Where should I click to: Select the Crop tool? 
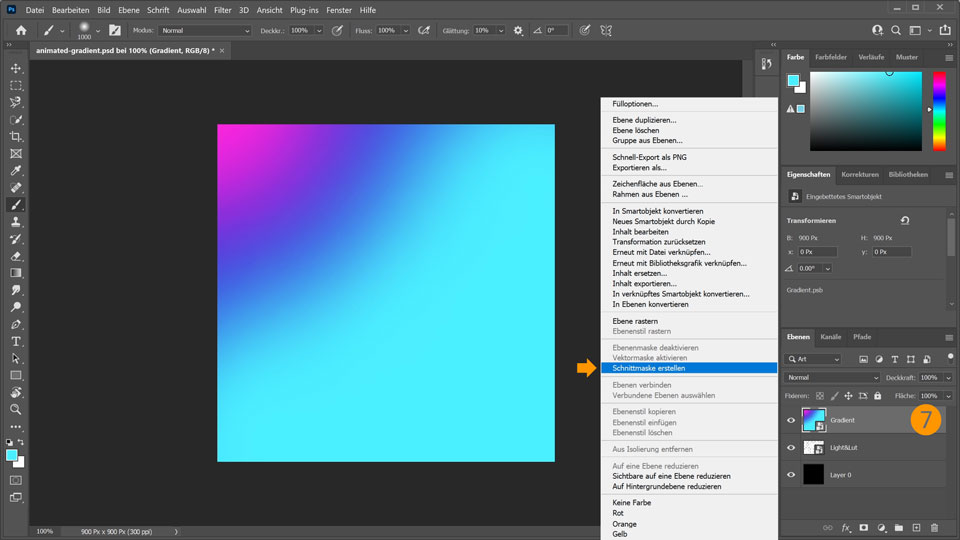click(16, 136)
